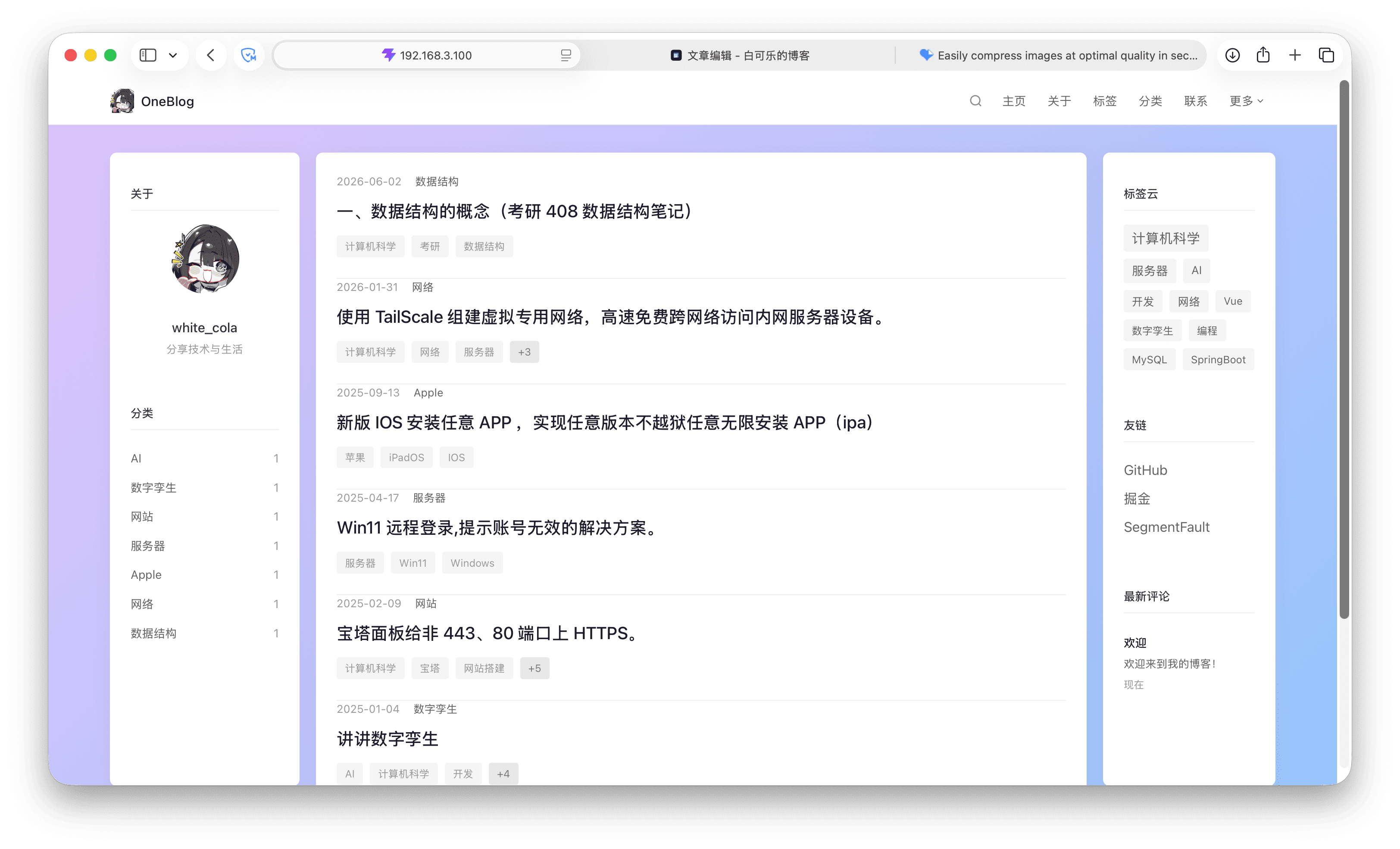Go to the 主页 nav item

coord(1014,101)
